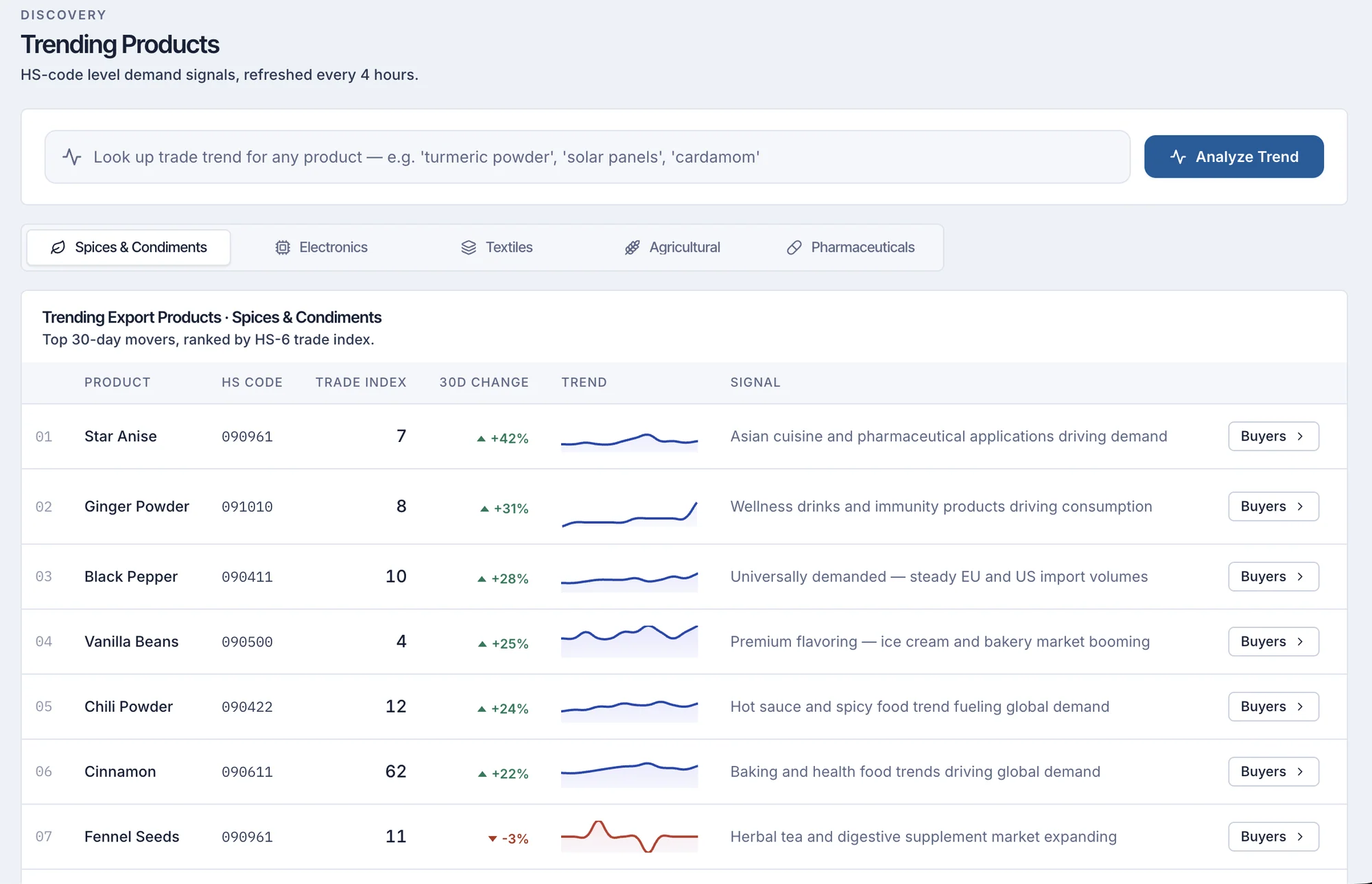Click the +42% change value
The width and height of the screenshot is (1372, 884).
pos(503,439)
